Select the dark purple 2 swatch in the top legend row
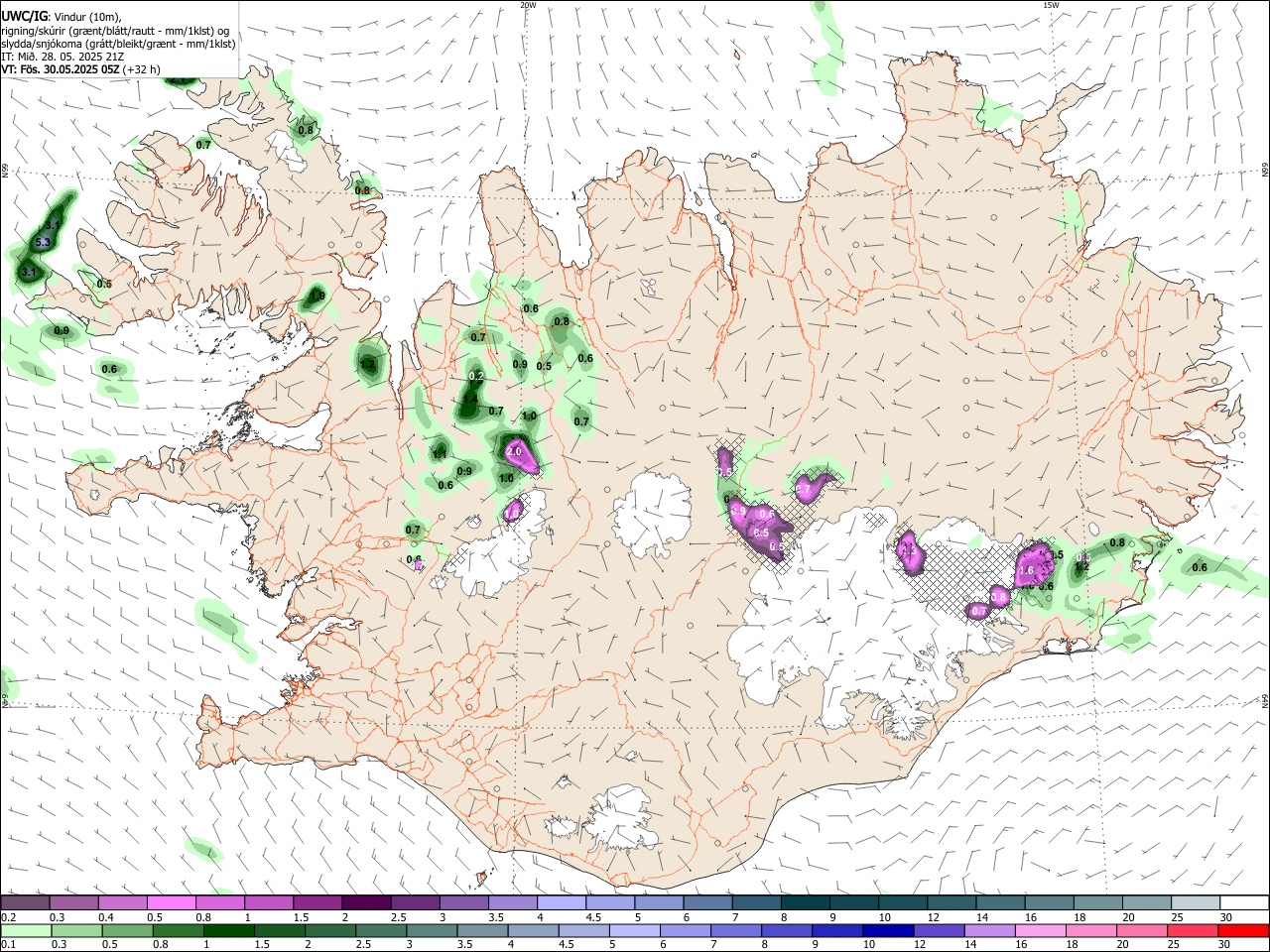This screenshot has height=952, width=1270. (366, 903)
